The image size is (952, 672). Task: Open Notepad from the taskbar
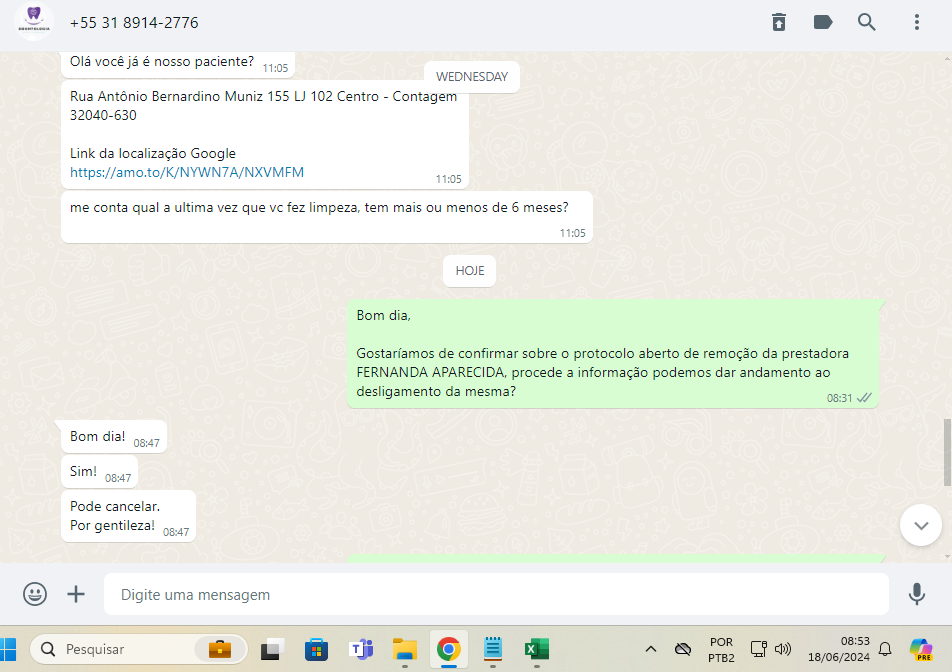pos(493,649)
